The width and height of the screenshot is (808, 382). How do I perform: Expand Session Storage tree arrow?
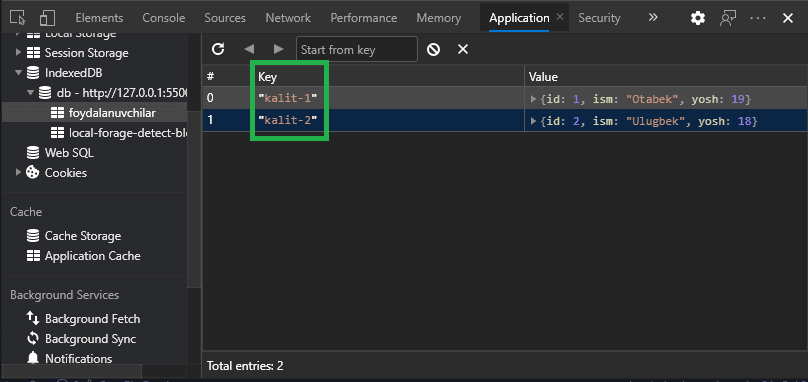click(19, 53)
